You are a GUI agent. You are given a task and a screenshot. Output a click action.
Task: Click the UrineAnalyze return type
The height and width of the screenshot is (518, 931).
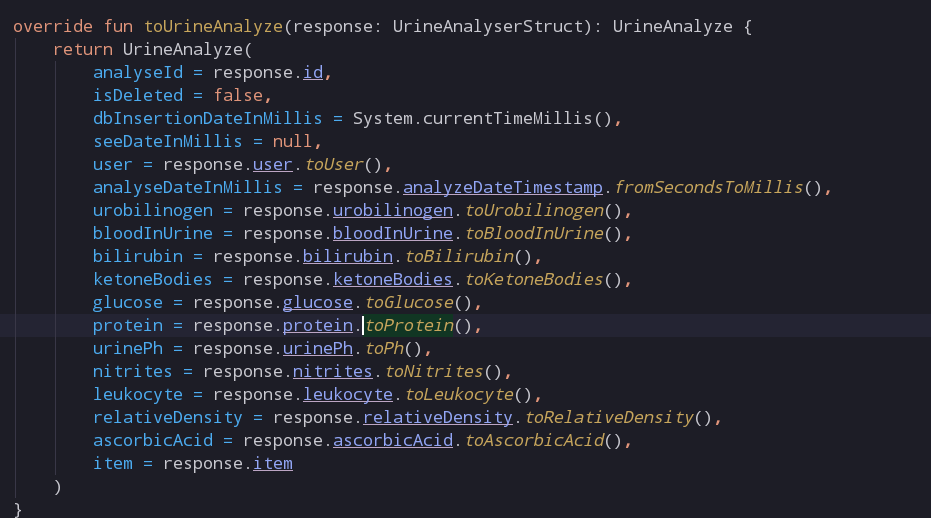[672, 27]
